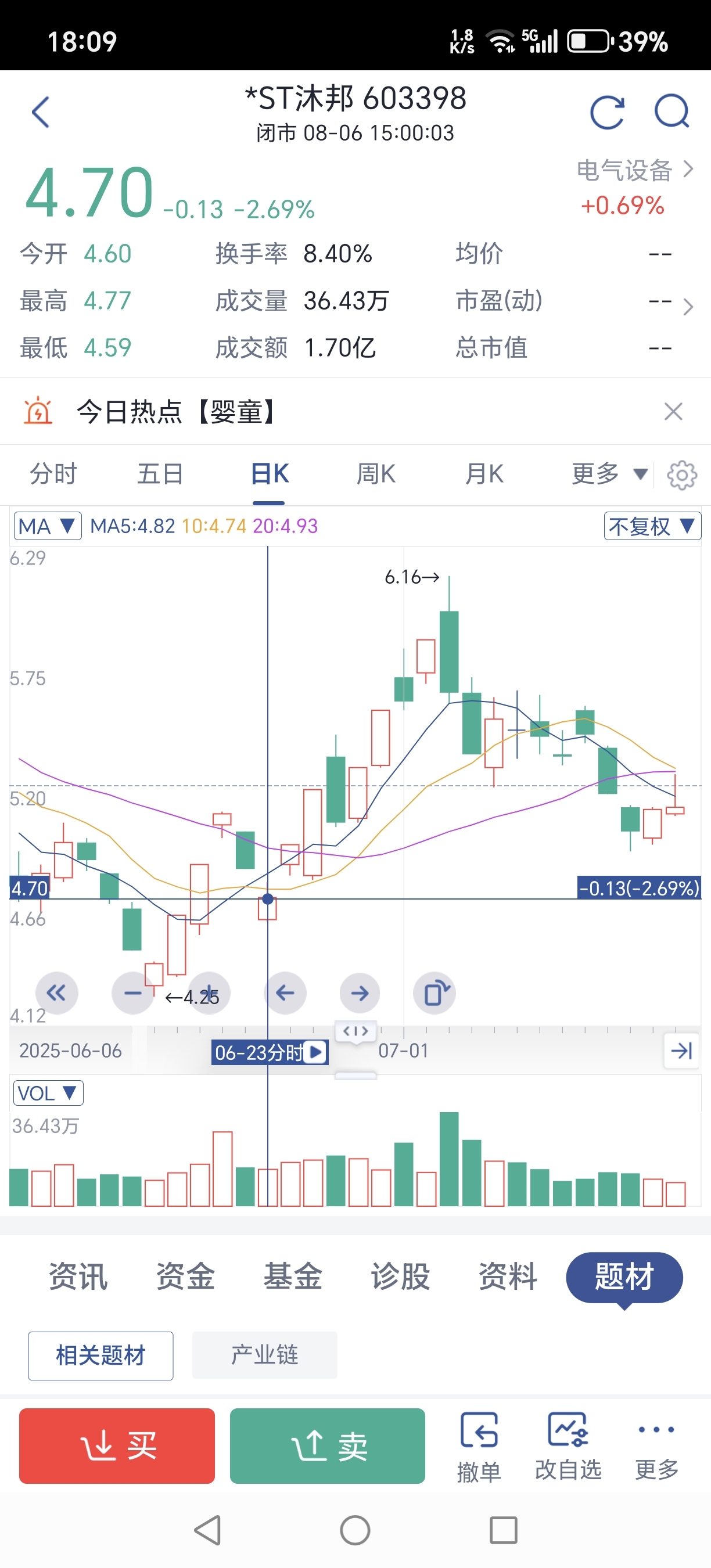Screen dimensions: 711x1568
Task: Jump to latest candle arrow icon
Action: pos(681,1050)
